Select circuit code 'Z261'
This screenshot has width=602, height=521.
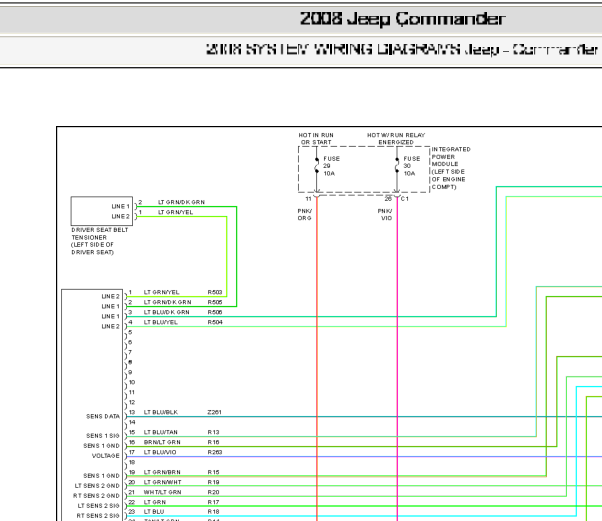click(214, 412)
